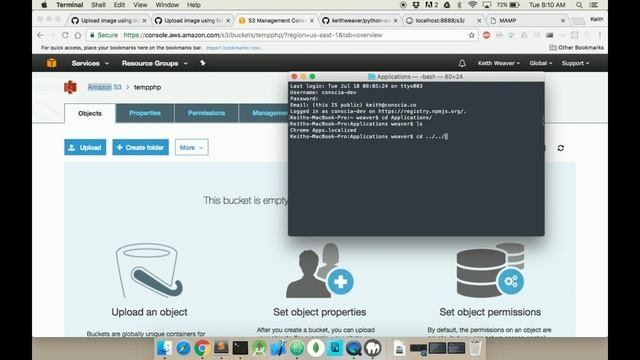
Task: Select the keithweaver/python browser tab
Action: coord(359,20)
